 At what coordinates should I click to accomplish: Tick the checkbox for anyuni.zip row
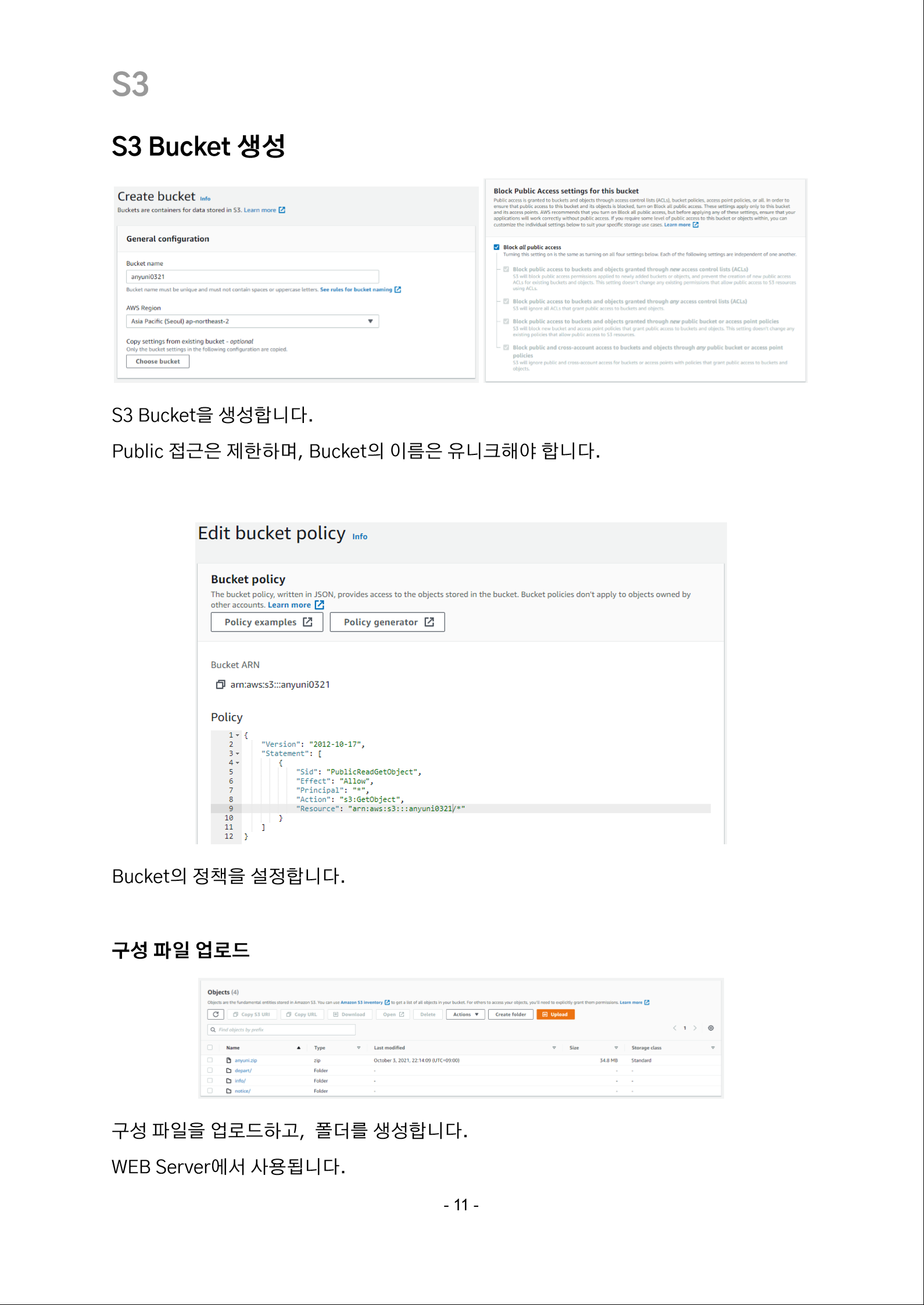(210, 1060)
